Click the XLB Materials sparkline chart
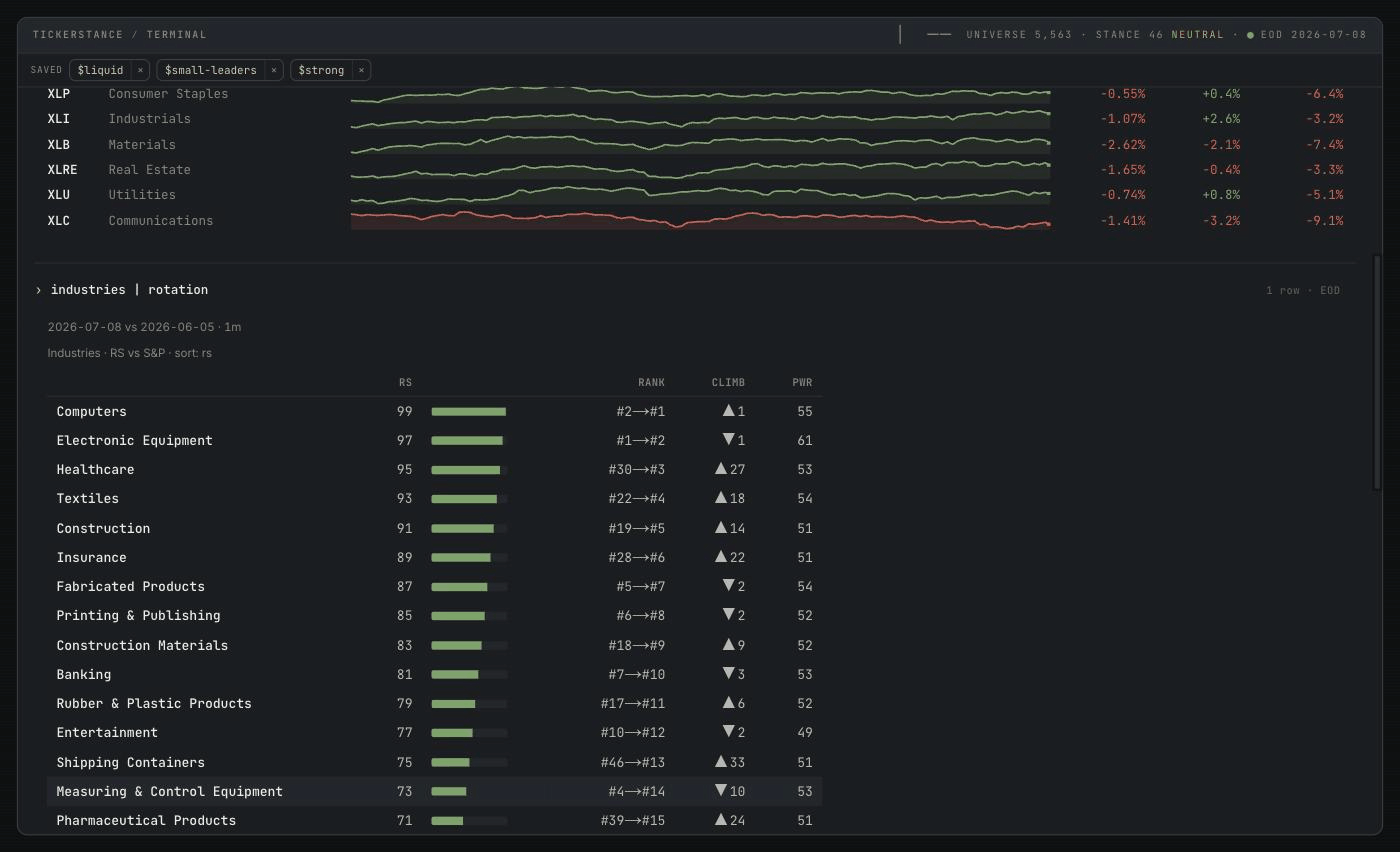1400x852 pixels. click(x=700, y=144)
